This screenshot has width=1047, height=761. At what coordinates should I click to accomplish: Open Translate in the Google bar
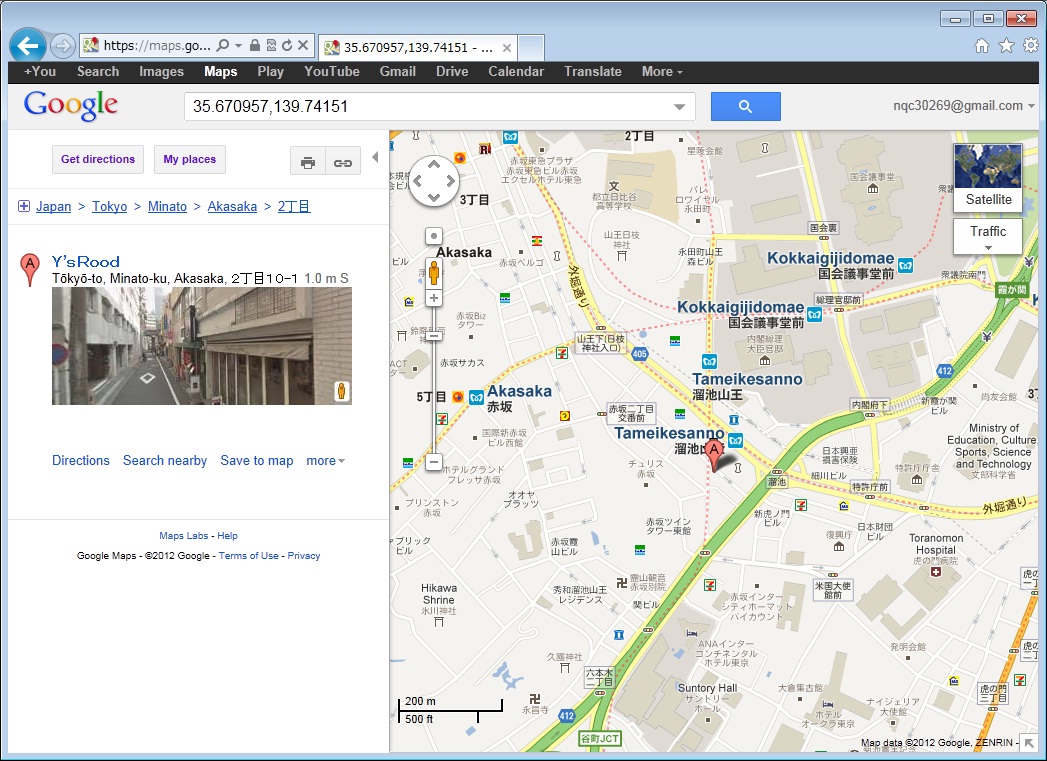point(593,71)
